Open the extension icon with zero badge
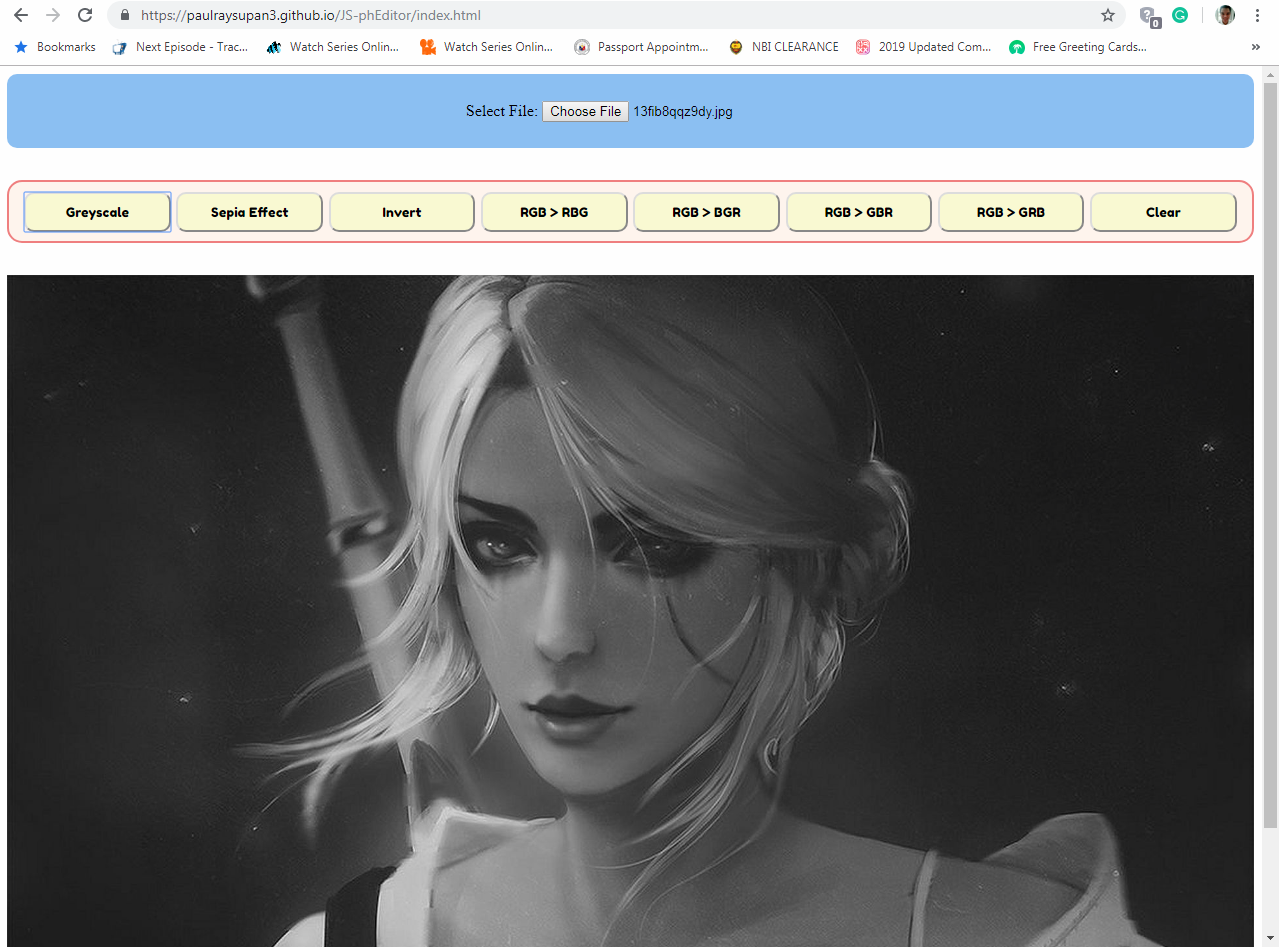This screenshot has width=1279, height=947. [x=1150, y=17]
